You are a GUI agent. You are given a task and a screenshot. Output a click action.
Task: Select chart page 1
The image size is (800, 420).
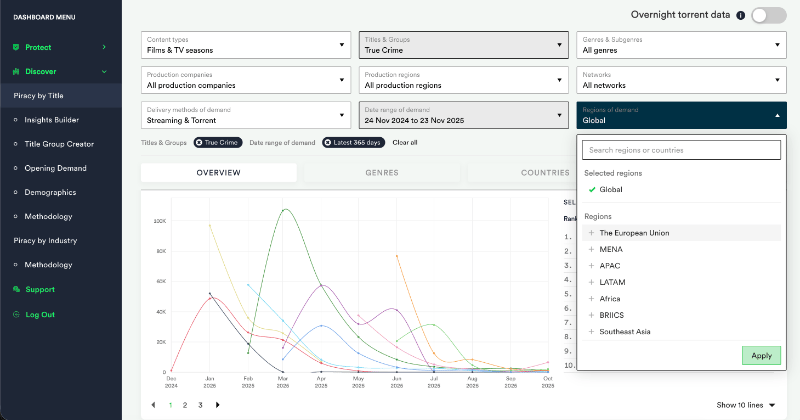click(170, 405)
